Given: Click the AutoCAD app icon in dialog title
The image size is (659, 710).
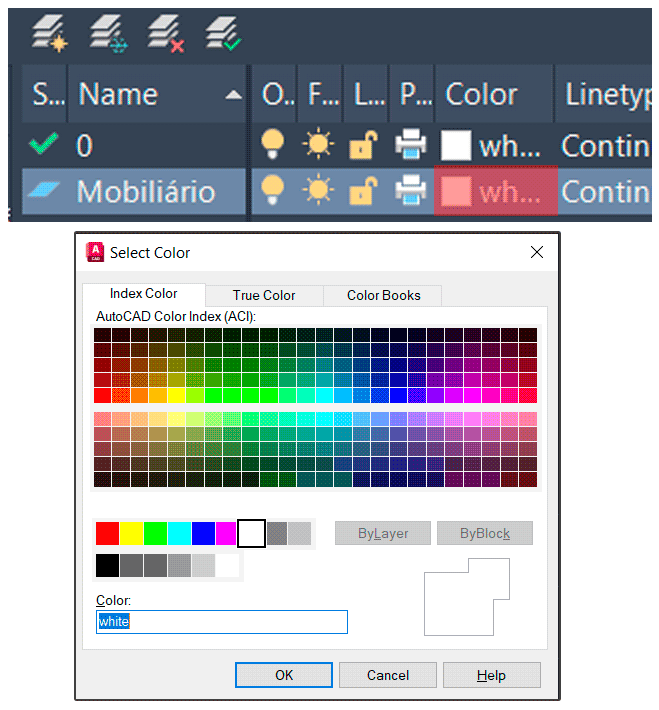Looking at the screenshot, I should pyautogui.click(x=95, y=252).
